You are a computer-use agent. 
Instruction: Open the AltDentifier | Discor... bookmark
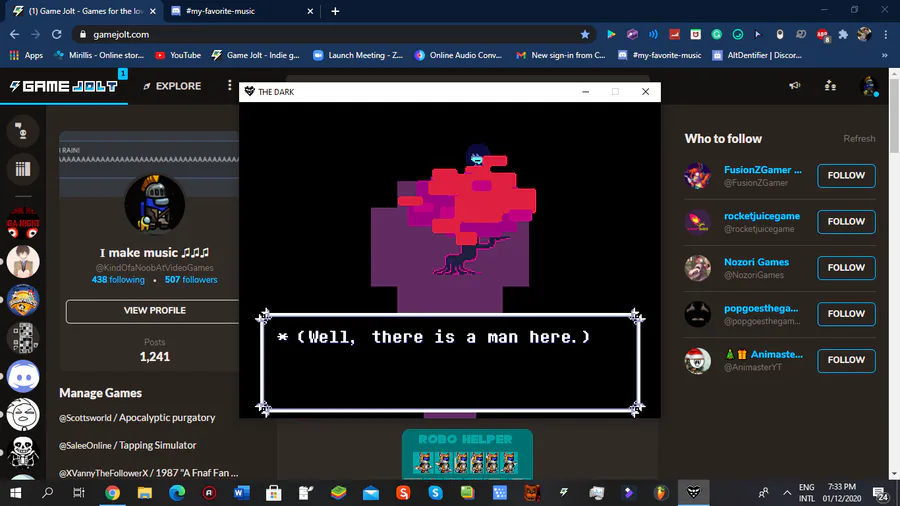click(757, 55)
